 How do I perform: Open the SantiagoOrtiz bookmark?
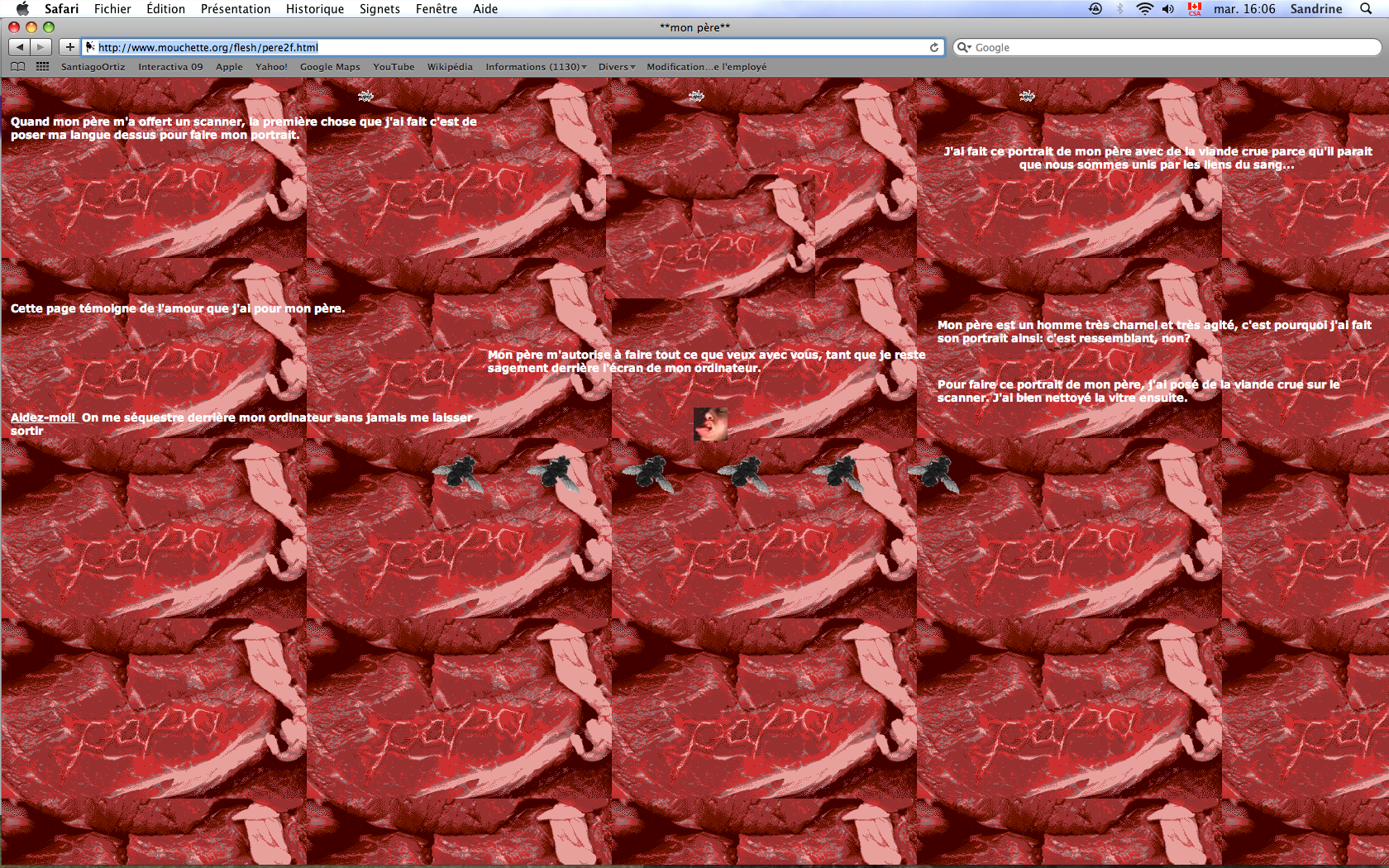[x=93, y=67]
